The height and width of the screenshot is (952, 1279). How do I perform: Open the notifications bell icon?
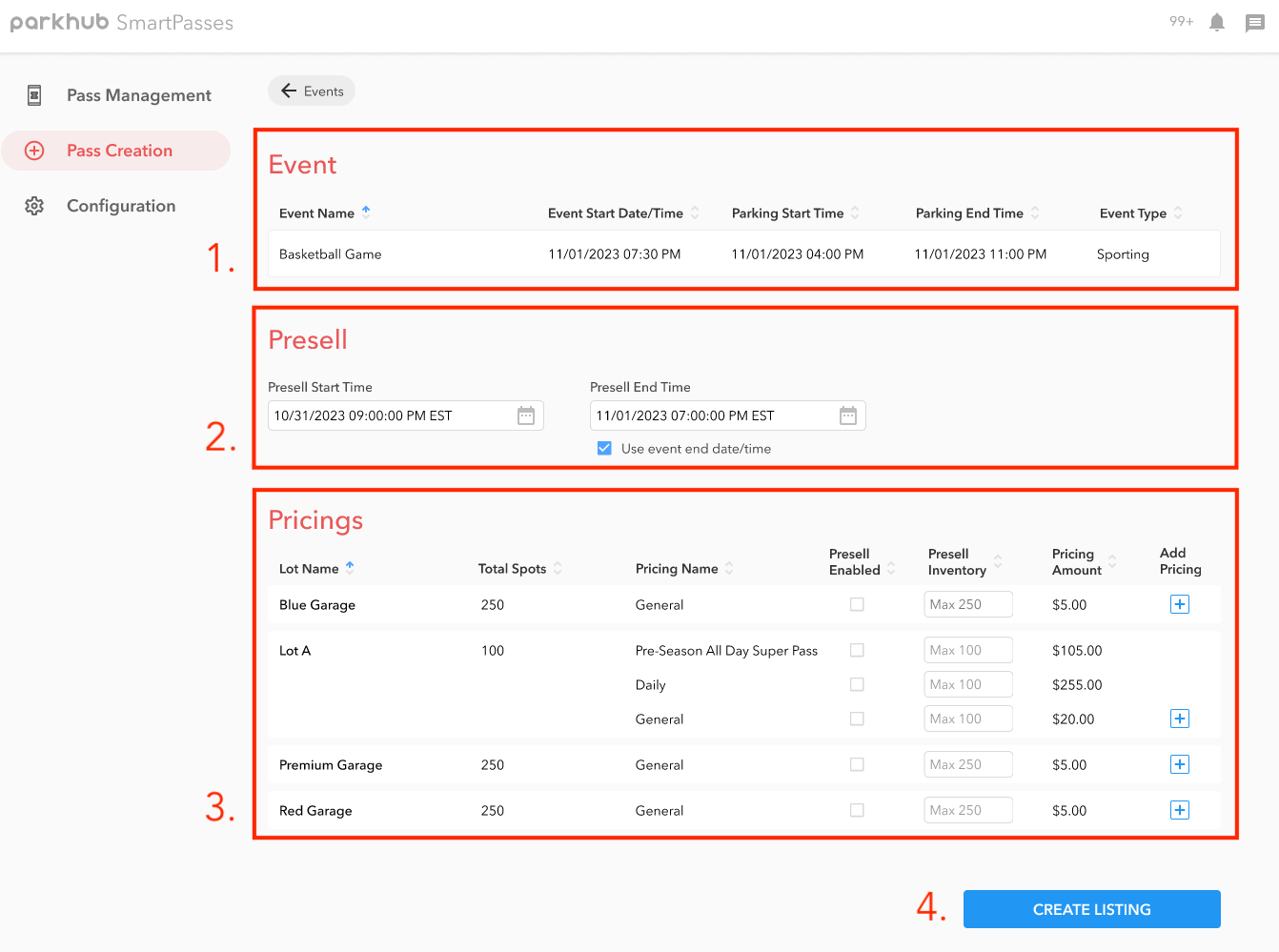click(1216, 23)
